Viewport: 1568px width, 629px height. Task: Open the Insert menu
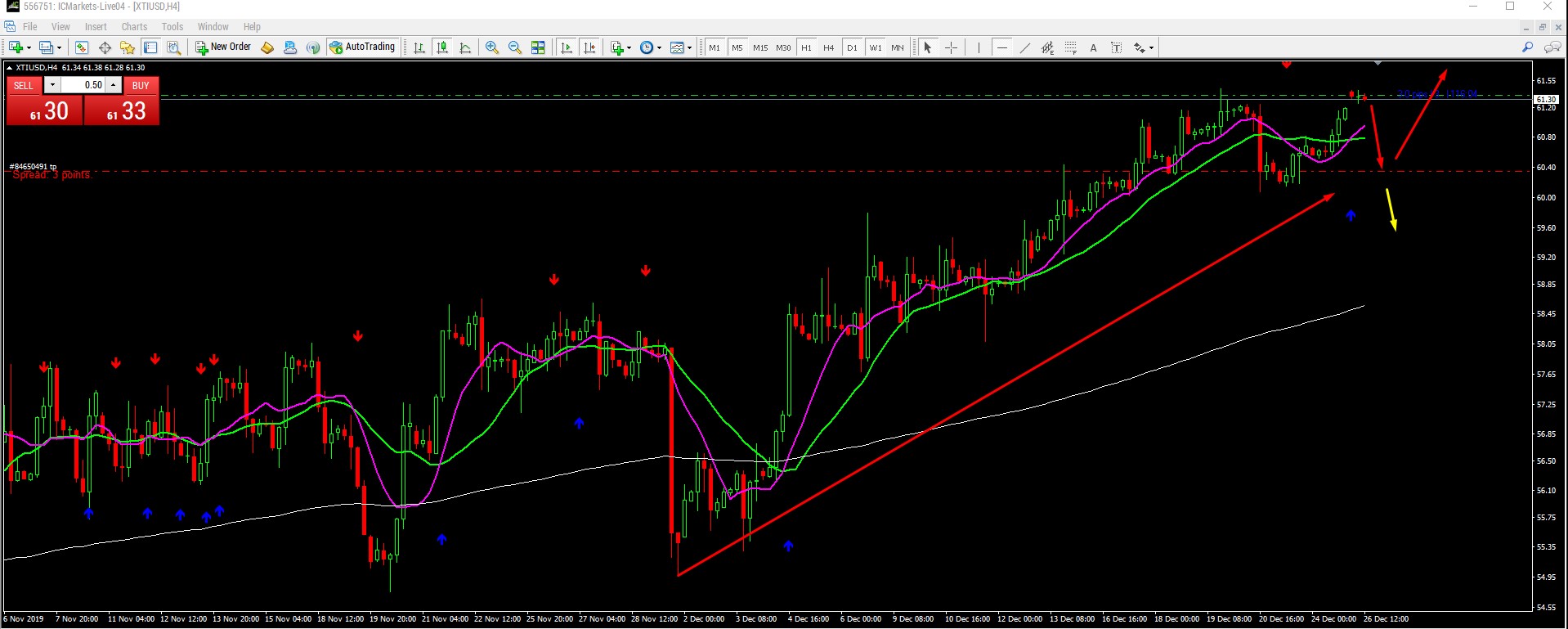(96, 27)
